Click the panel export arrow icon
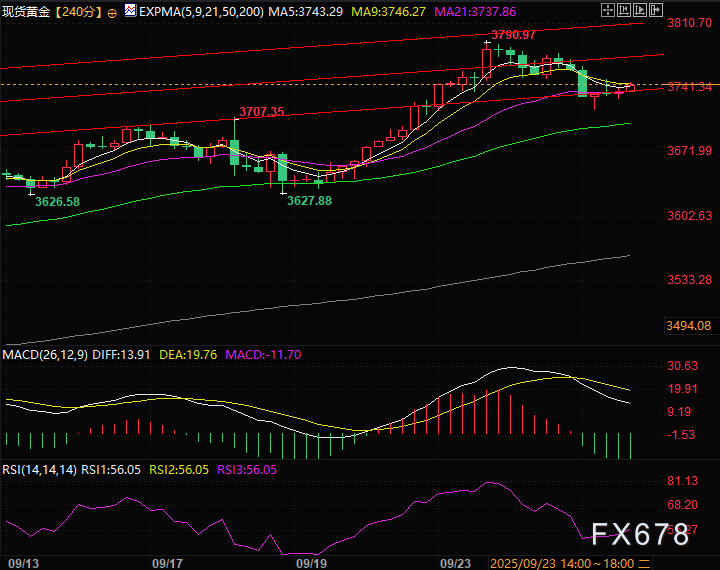This screenshot has width=720, height=570. (656, 10)
